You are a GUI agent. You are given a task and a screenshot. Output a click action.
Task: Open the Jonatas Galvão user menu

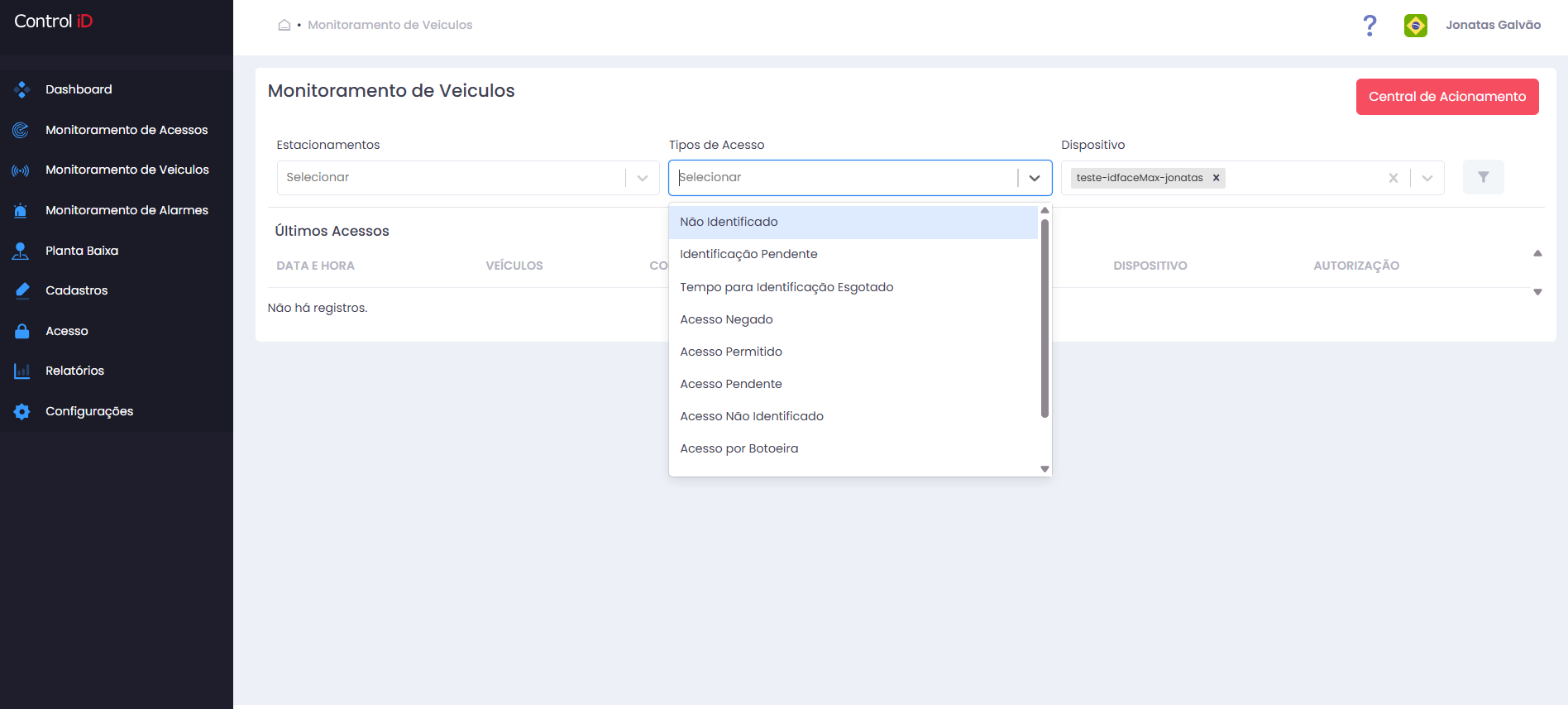point(1493,25)
